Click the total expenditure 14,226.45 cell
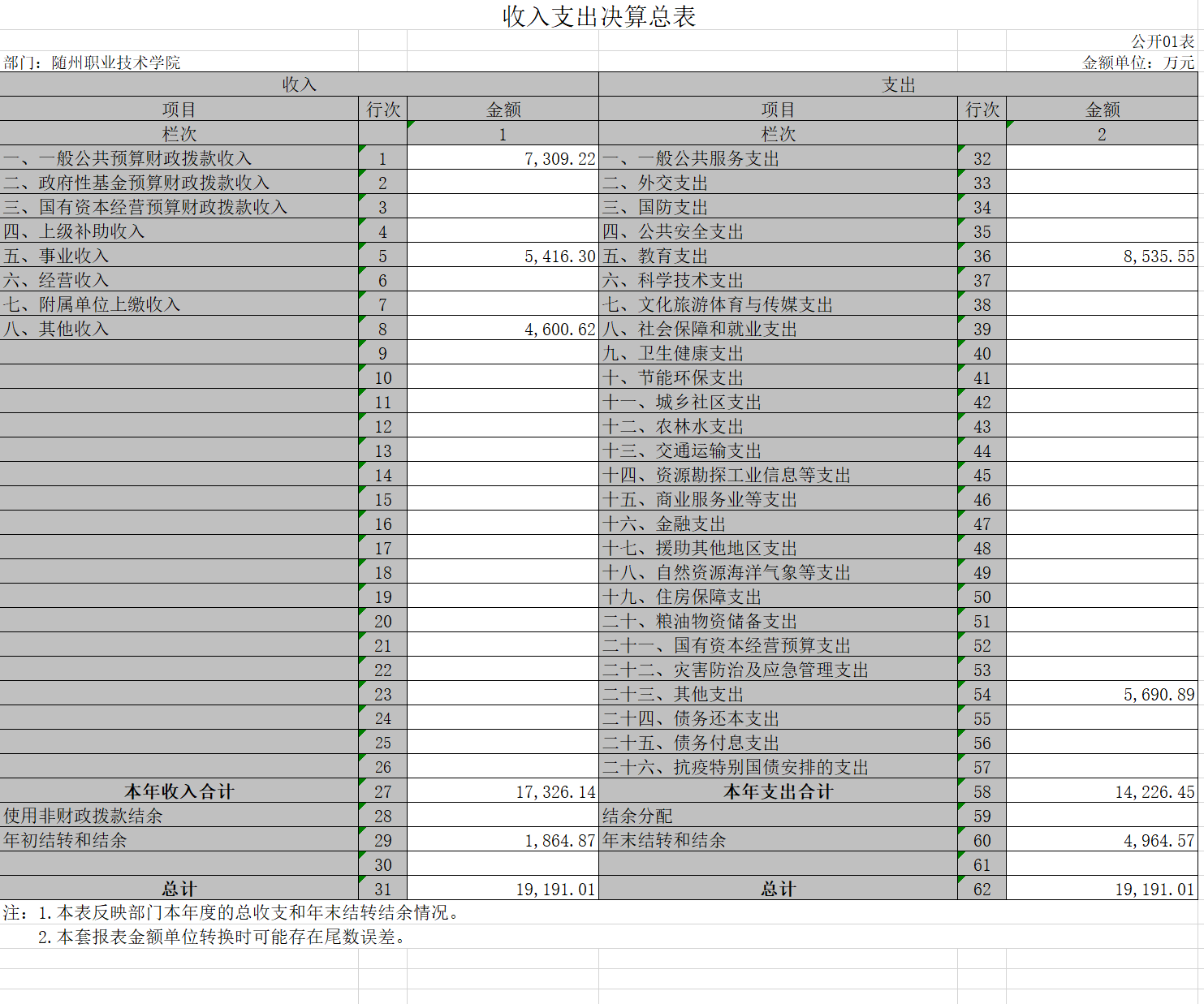The image size is (1204, 1004). 1102,791
